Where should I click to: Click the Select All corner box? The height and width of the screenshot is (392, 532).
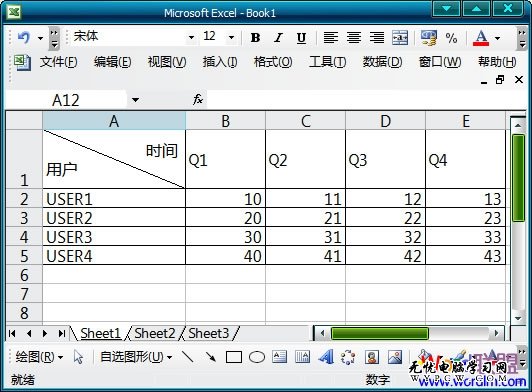tap(24, 121)
